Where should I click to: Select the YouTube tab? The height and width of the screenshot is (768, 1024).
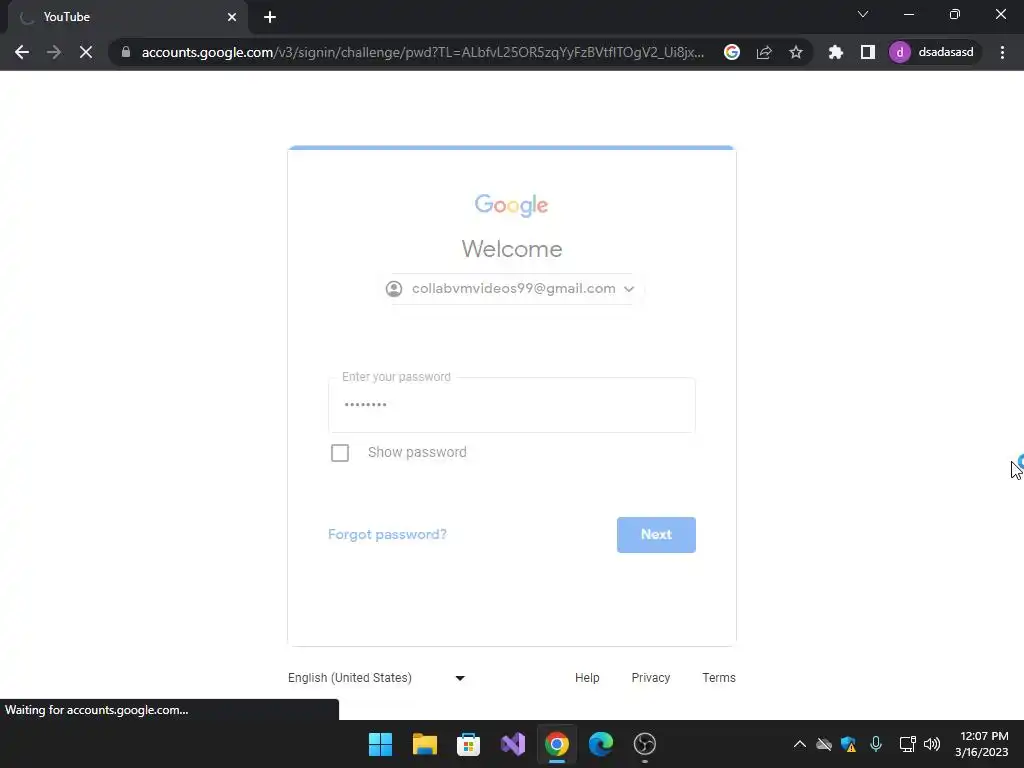point(127,17)
